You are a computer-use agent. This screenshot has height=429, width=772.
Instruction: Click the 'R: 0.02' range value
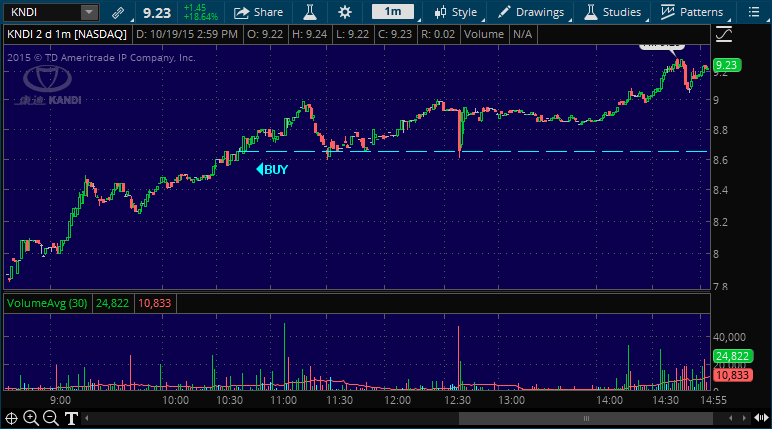[x=438, y=34]
